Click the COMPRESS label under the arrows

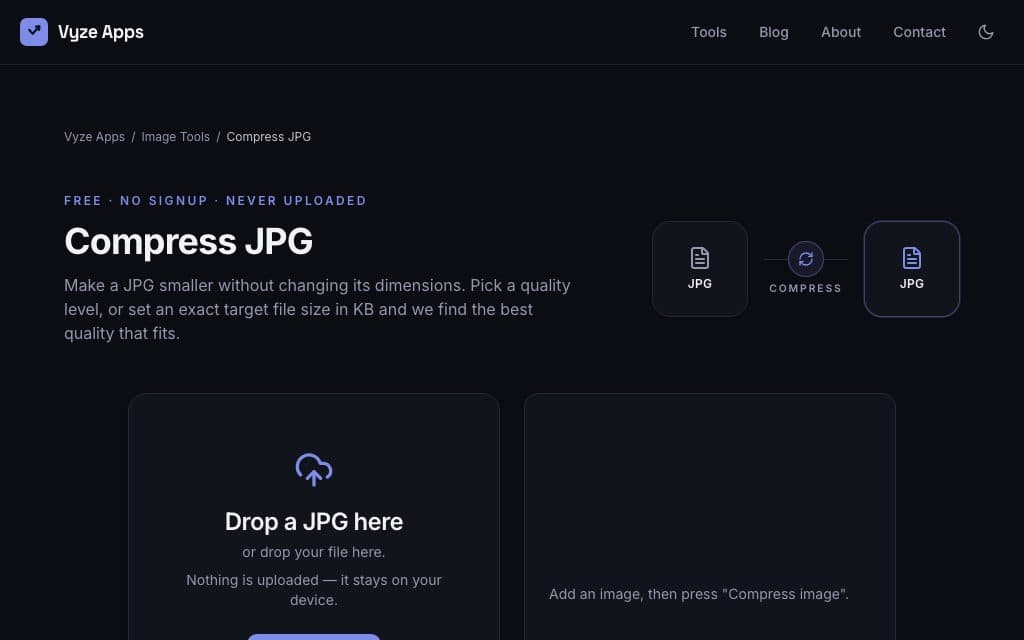pyautogui.click(x=805, y=288)
